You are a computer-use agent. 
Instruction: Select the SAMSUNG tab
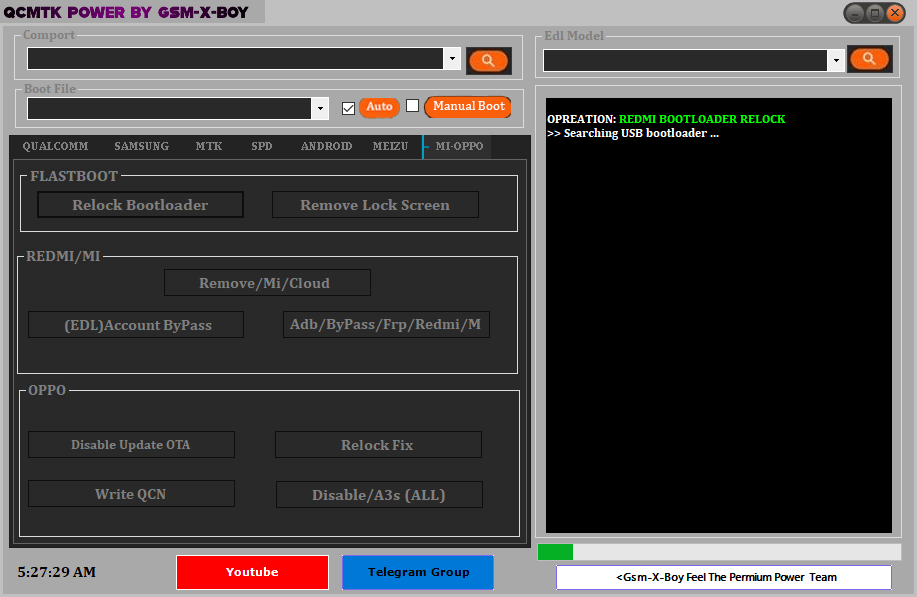(141, 146)
